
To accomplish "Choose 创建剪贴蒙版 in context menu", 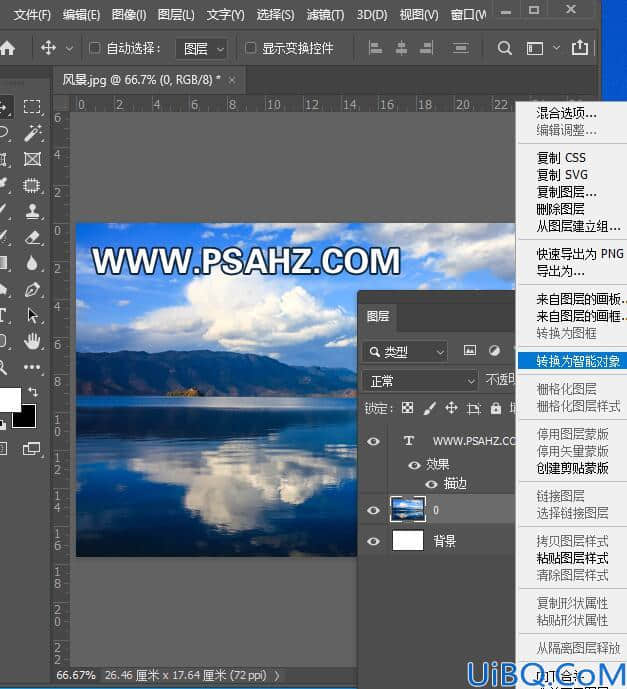I will [x=573, y=468].
